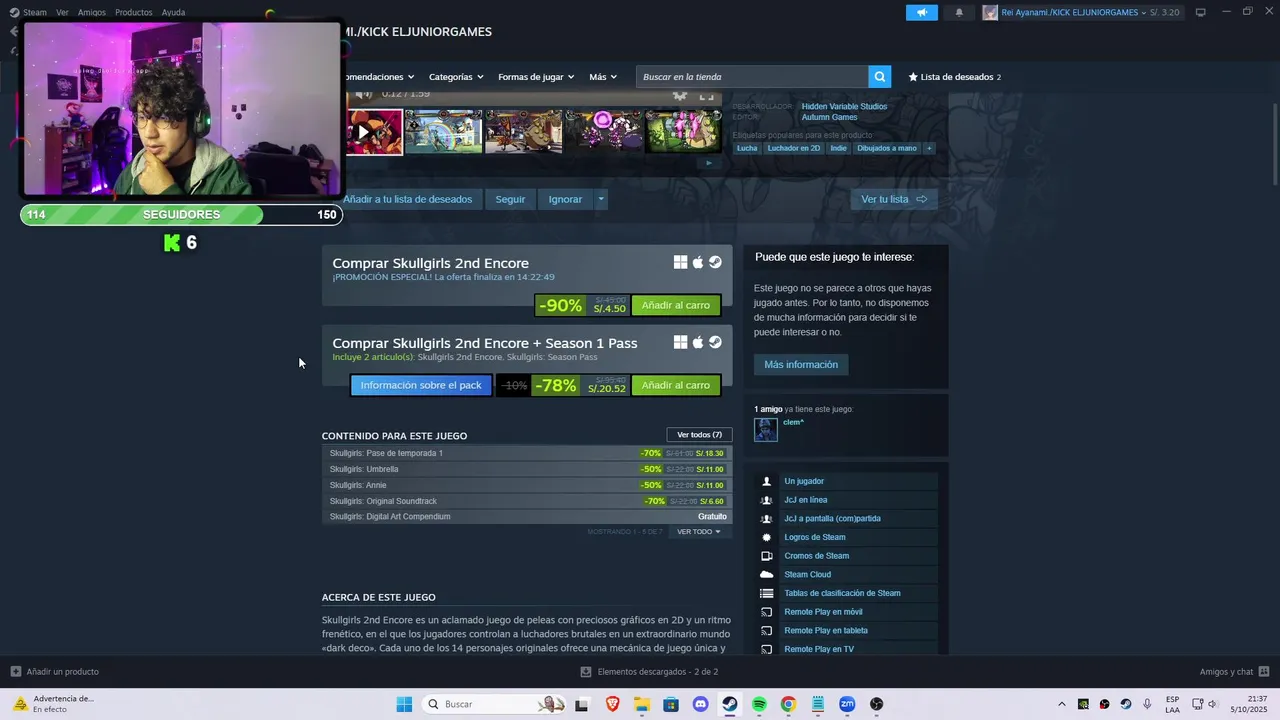Open Amigos y chat icon
1280x720 pixels.
[x=1264, y=671]
